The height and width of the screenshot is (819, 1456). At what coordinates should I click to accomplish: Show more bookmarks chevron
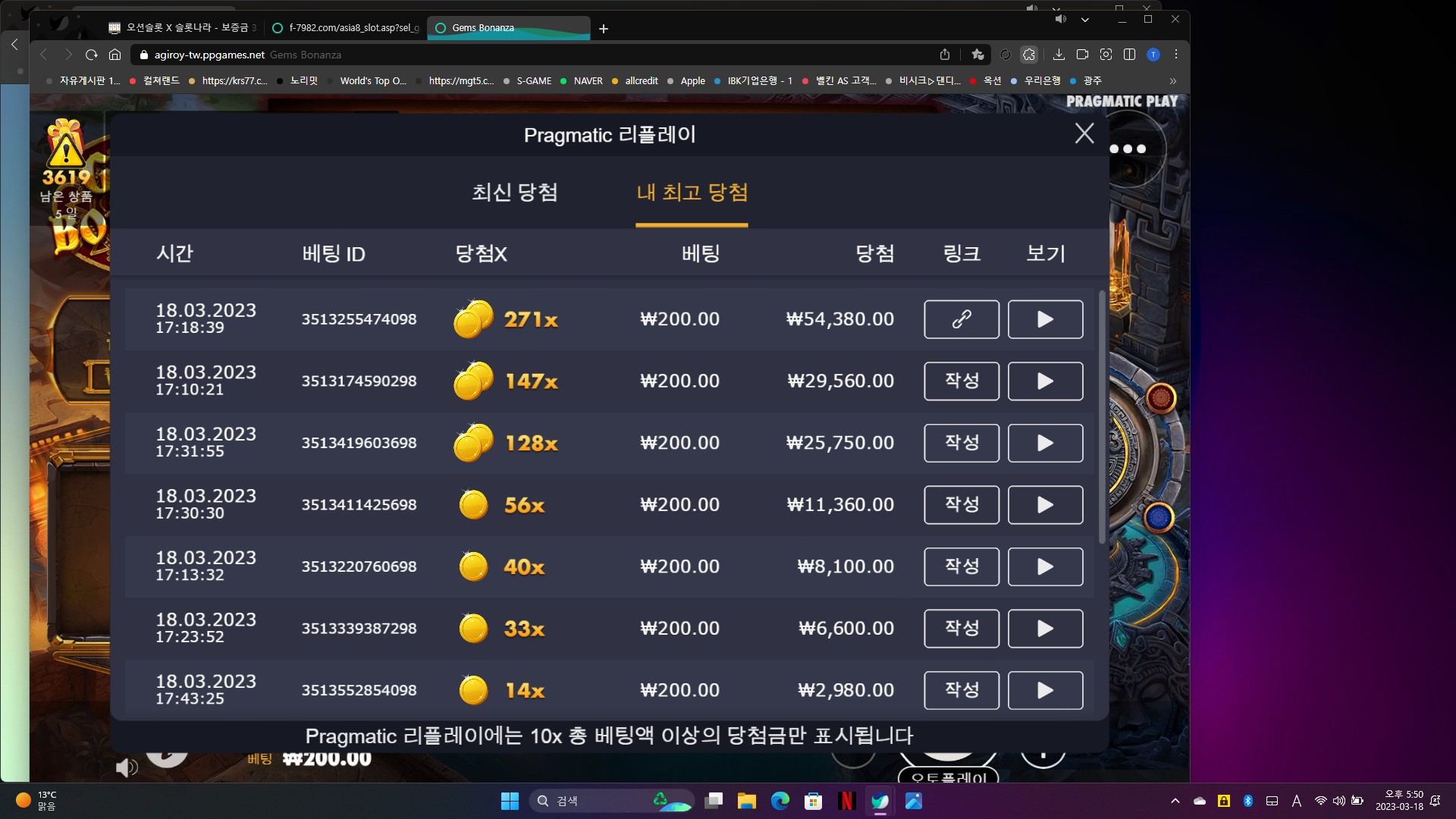pos(1173,81)
